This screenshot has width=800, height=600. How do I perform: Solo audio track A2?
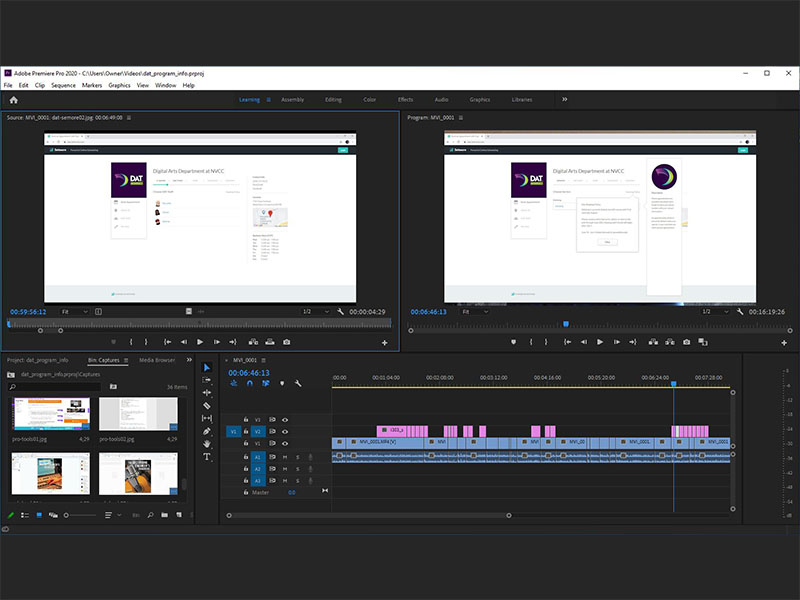298,469
